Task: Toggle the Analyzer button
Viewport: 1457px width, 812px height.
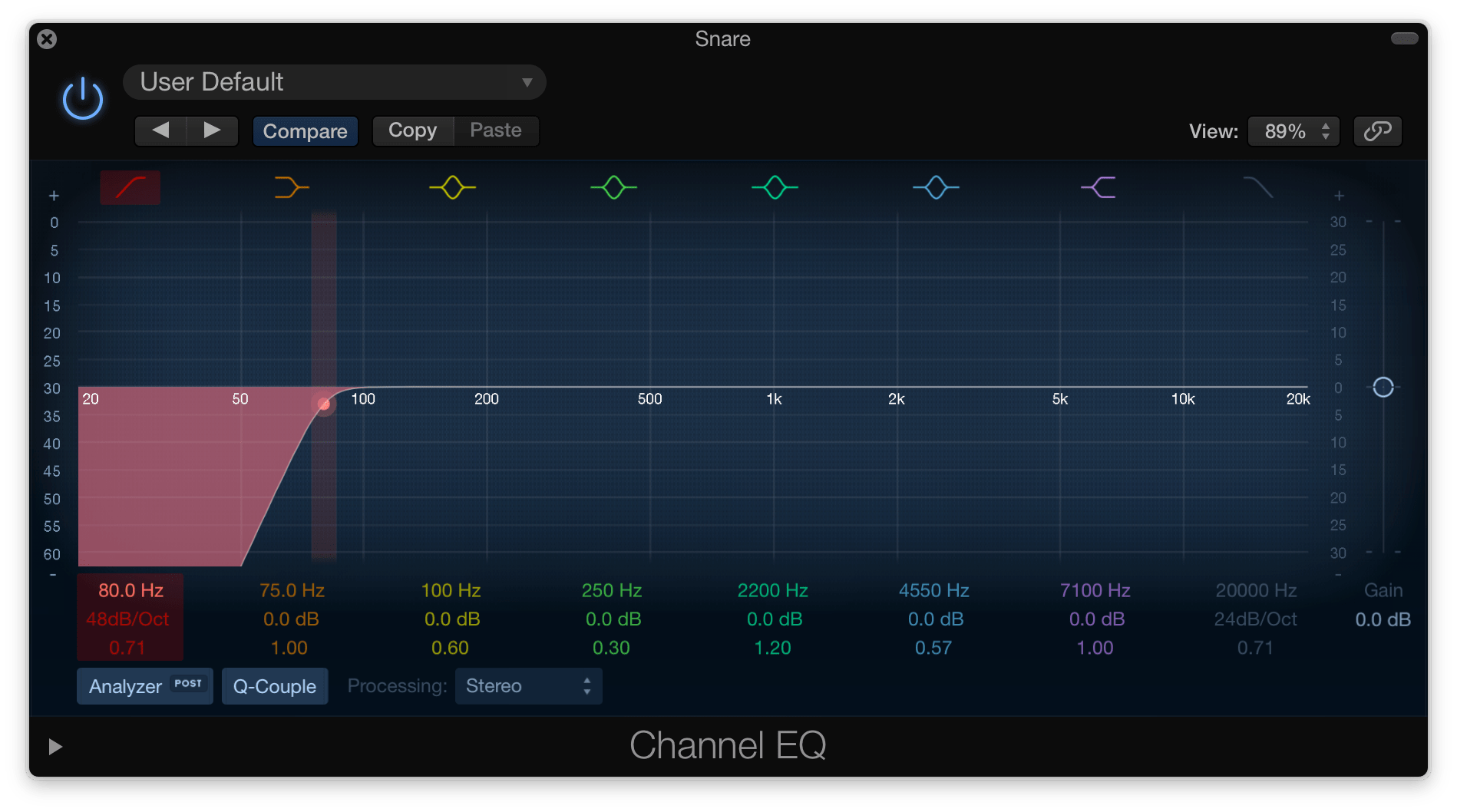Action: click(144, 686)
